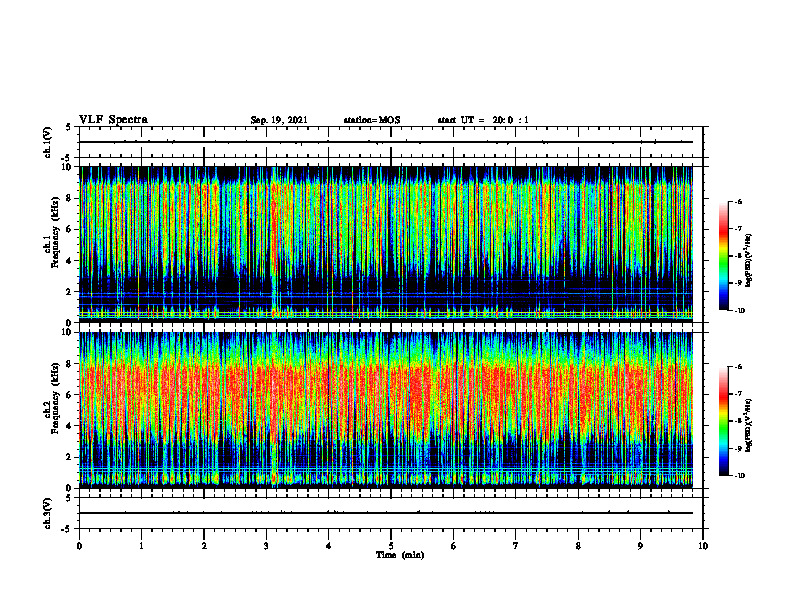Screen dimensions: 792x612
Task: Select the ch.1 "Frequency (kHz)" axis label
Action: (x=55, y=230)
